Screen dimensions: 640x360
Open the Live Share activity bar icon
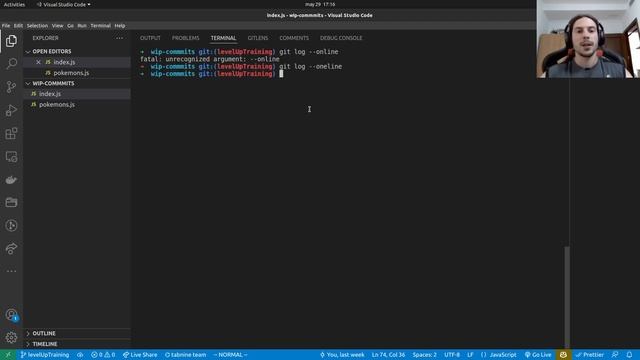(11, 249)
